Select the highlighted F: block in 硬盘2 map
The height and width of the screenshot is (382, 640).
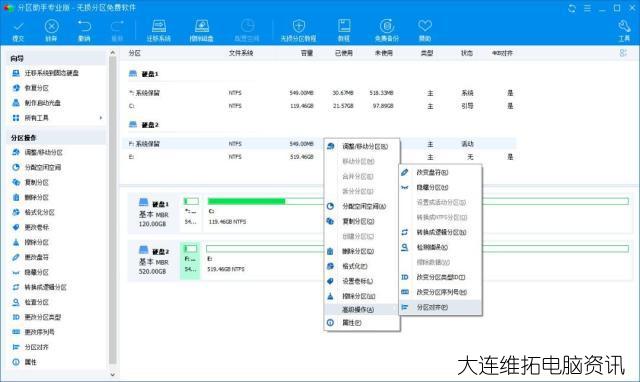tap(190, 260)
